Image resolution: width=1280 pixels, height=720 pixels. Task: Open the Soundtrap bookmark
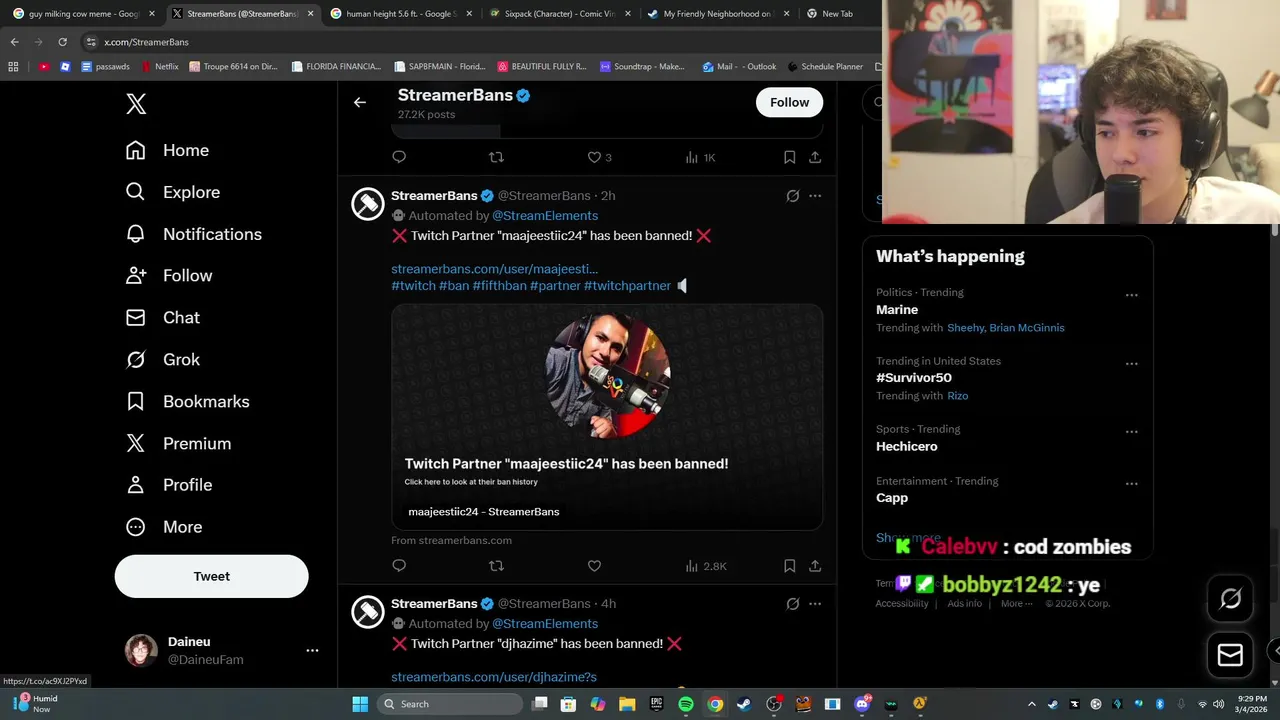(x=642, y=67)
